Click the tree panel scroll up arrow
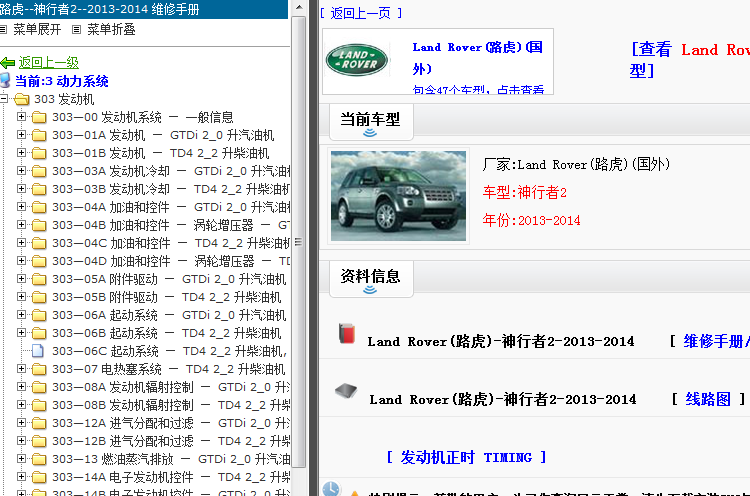 point(298,8)
